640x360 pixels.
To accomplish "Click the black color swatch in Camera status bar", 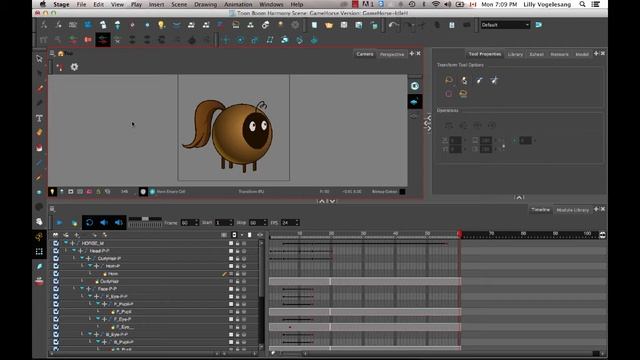I will click(402, 191).
